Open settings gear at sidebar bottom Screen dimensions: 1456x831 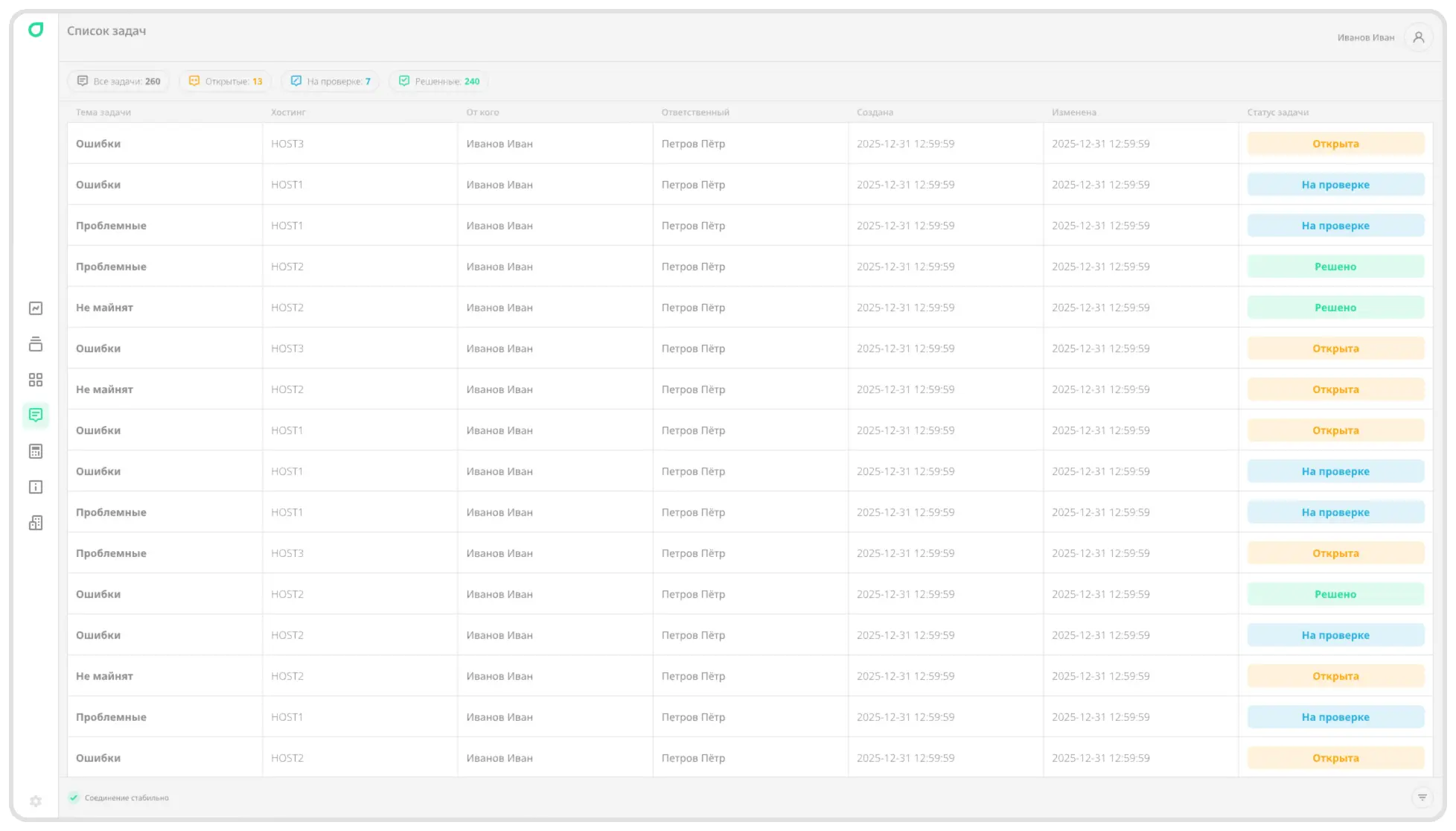(x=36, y=801)
